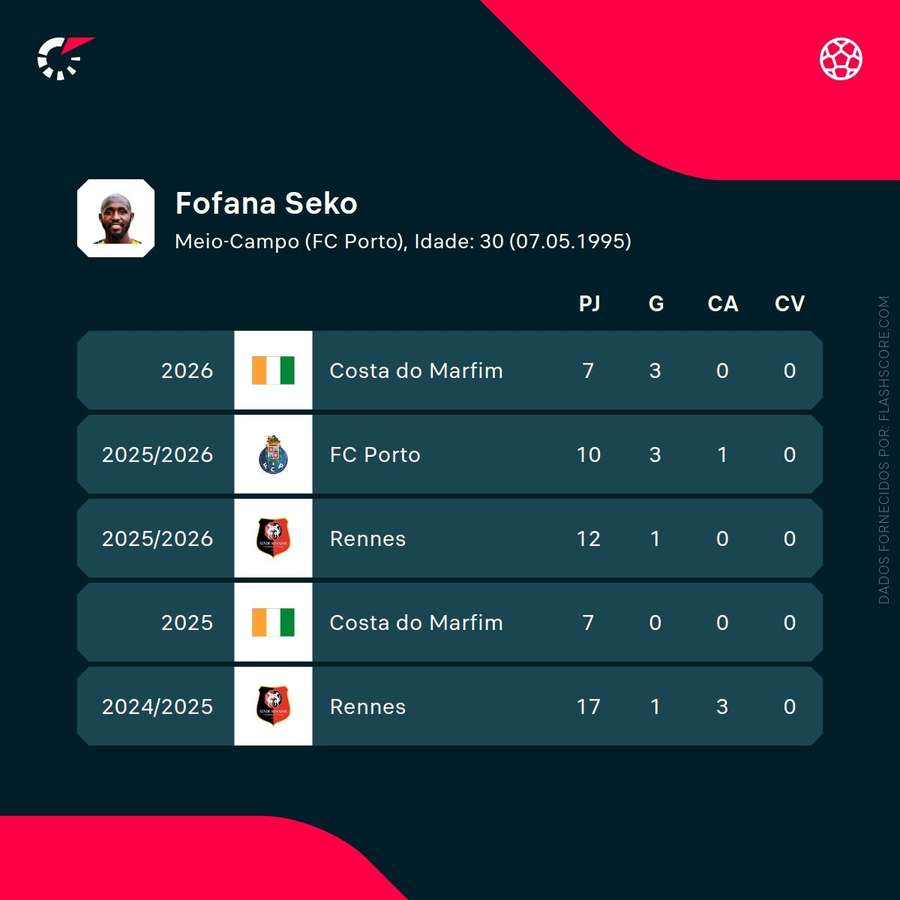
Task: Click the CV column header
Action: tap(789, 304)
